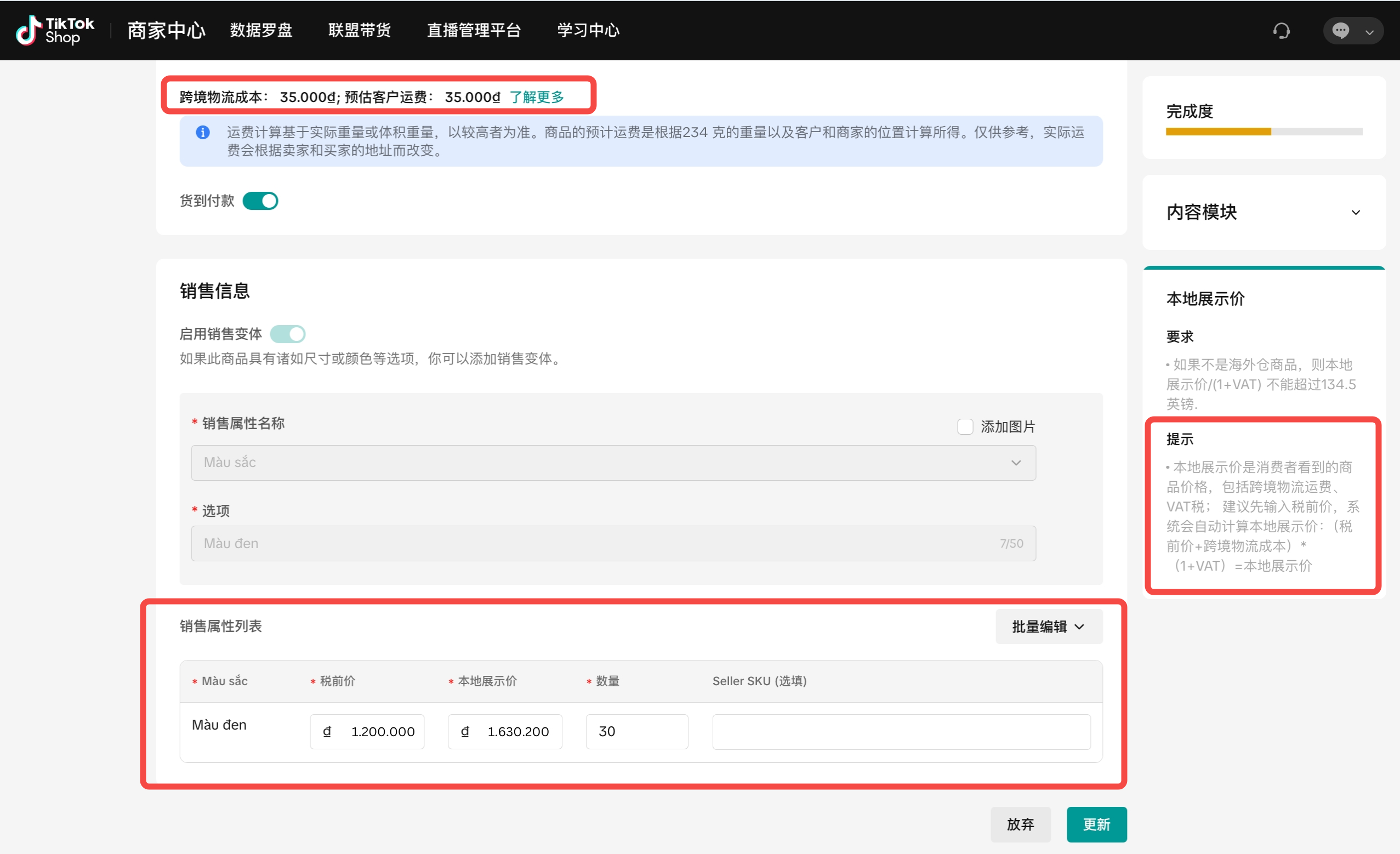Open the 批量编辑 dropdown
The width and height of the screenshot is (1400, 854).
coord(1048,627)
